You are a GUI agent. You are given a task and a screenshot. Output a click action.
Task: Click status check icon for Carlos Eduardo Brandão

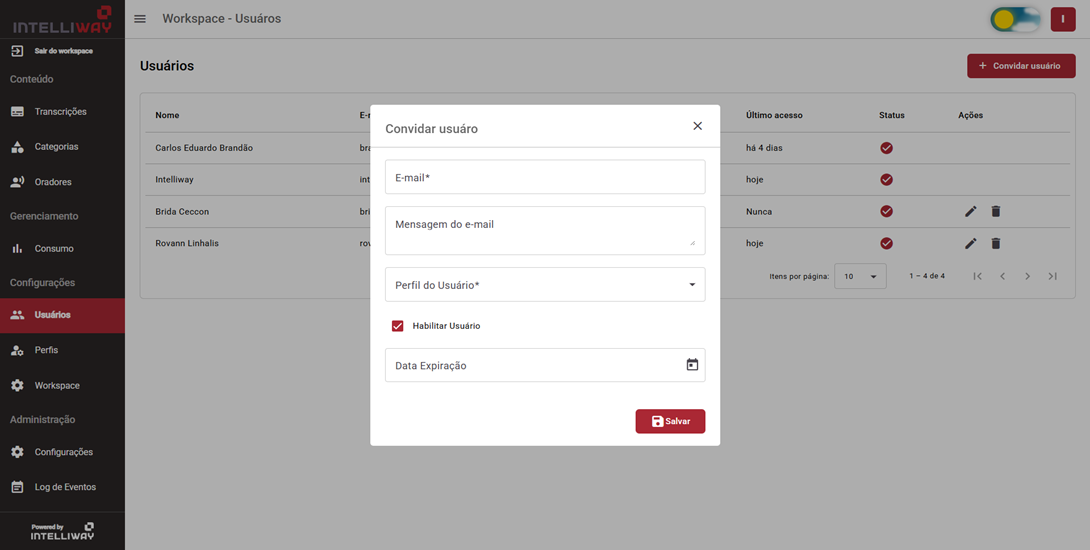click(x=886, y=148)
